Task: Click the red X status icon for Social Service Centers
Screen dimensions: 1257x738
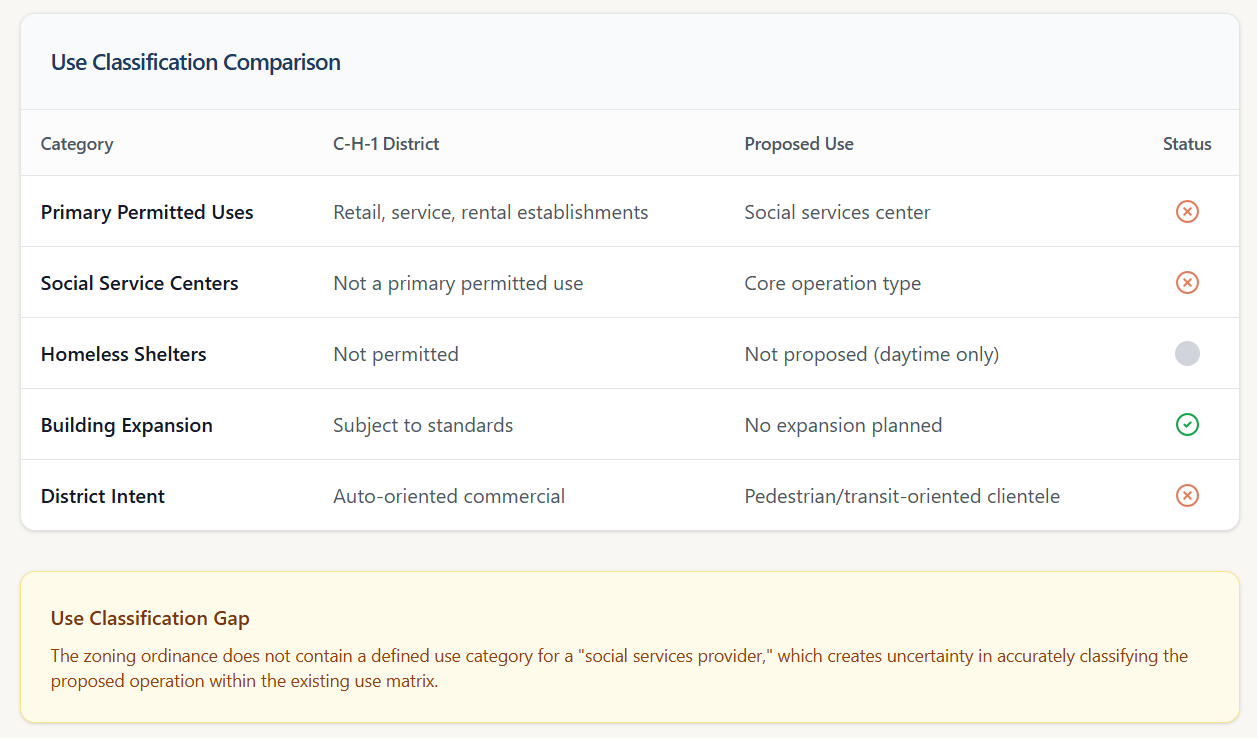Action: coord(1187,283)
